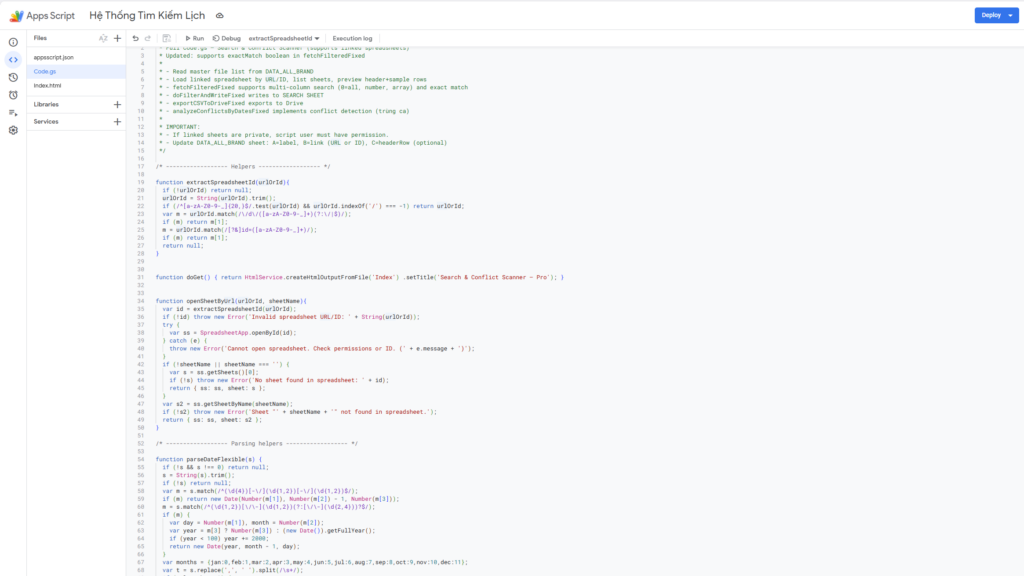Save project with the floppy disk icon
Screen dimensions: 1024x576
point(168,38)
